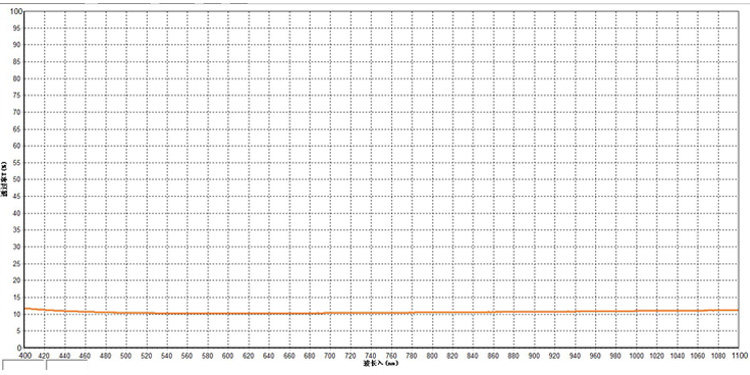Click the transmittance axis title on the left
This screenshot has height=375, width=750.
click(4, 179)
